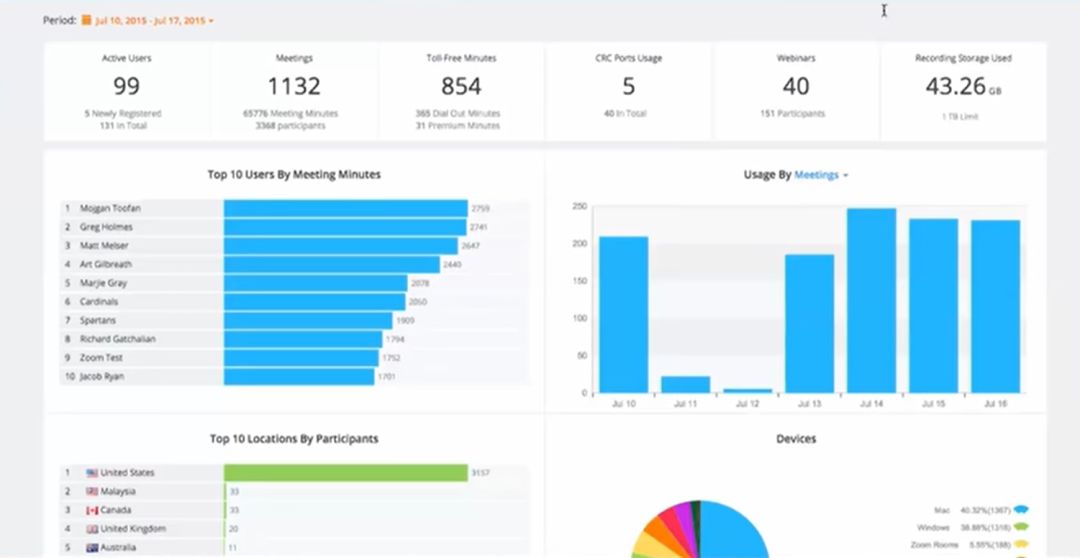Click the "Devices" chart heading

pos(796,439)
